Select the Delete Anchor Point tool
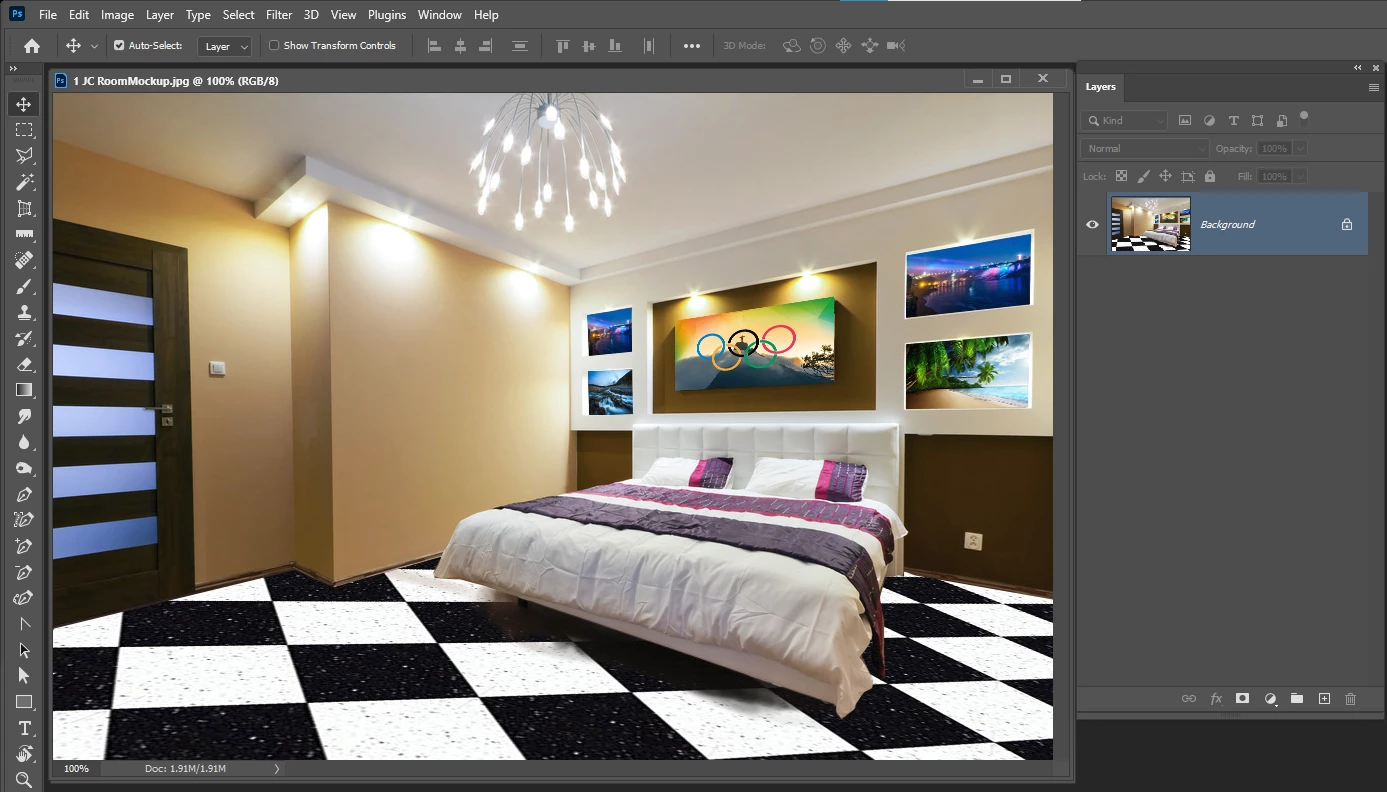This screenshot has height=792, width=1387. point(24,572)
